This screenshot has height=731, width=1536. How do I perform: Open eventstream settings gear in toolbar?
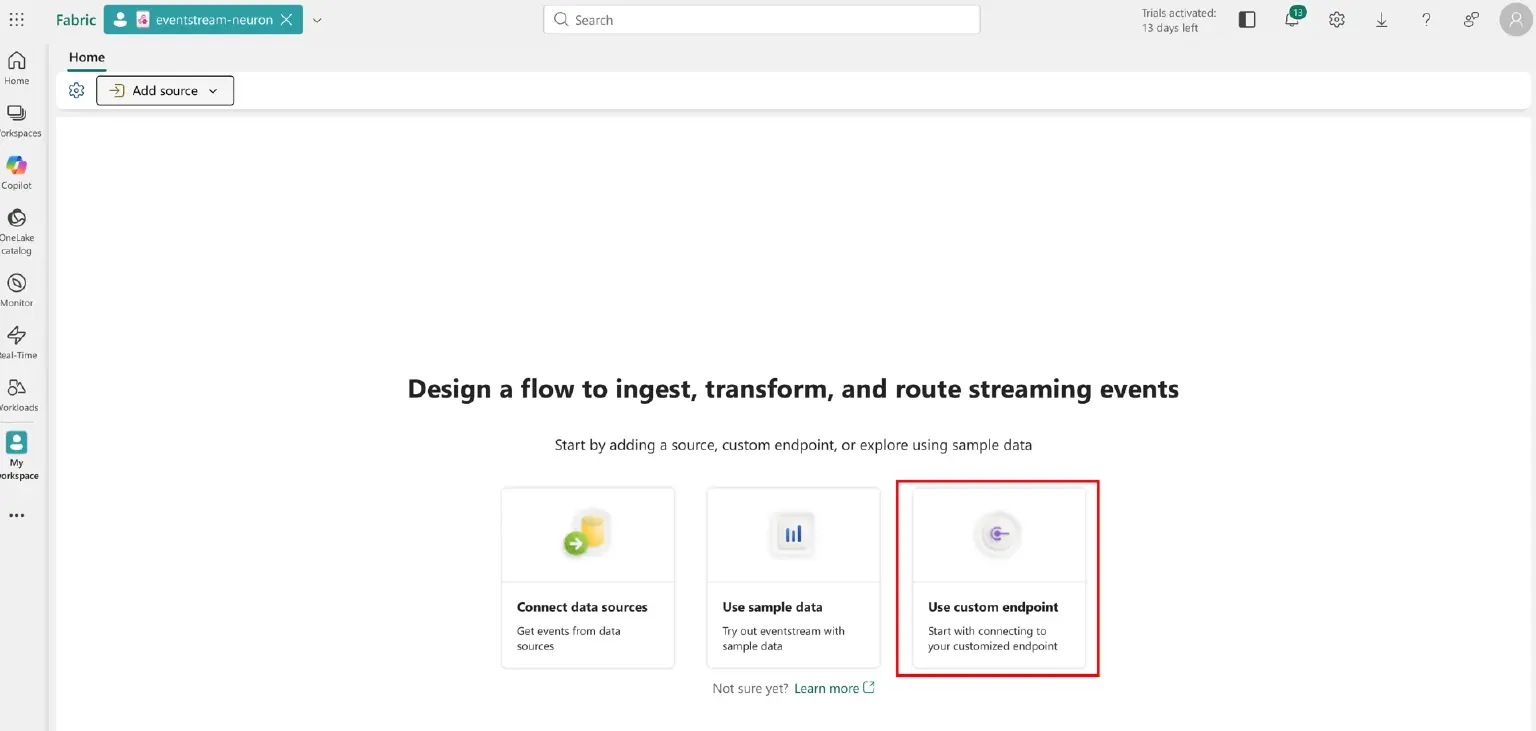tap(77, 91)
